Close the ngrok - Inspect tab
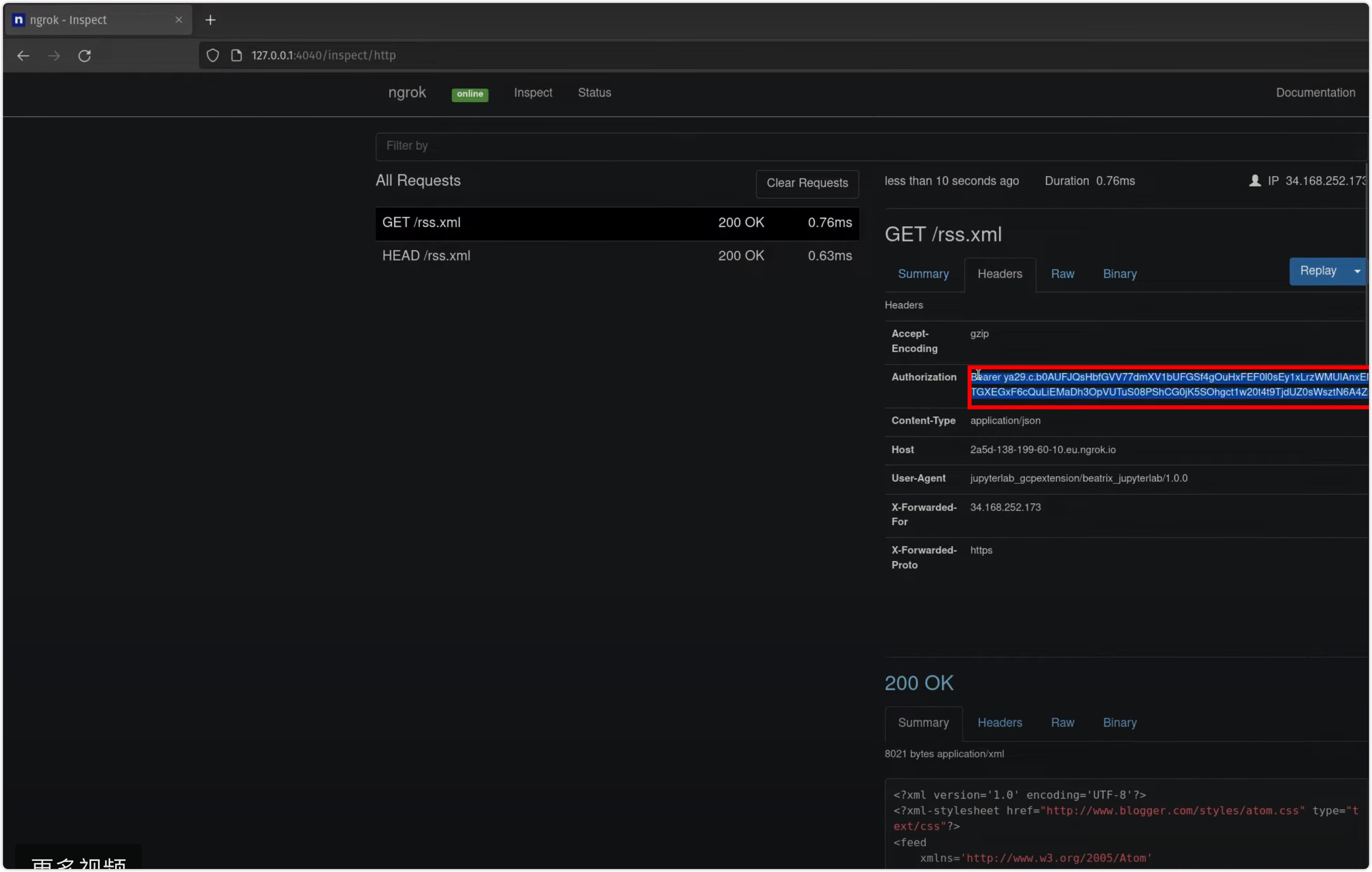1372x872 pixels. tap(179, 20)
